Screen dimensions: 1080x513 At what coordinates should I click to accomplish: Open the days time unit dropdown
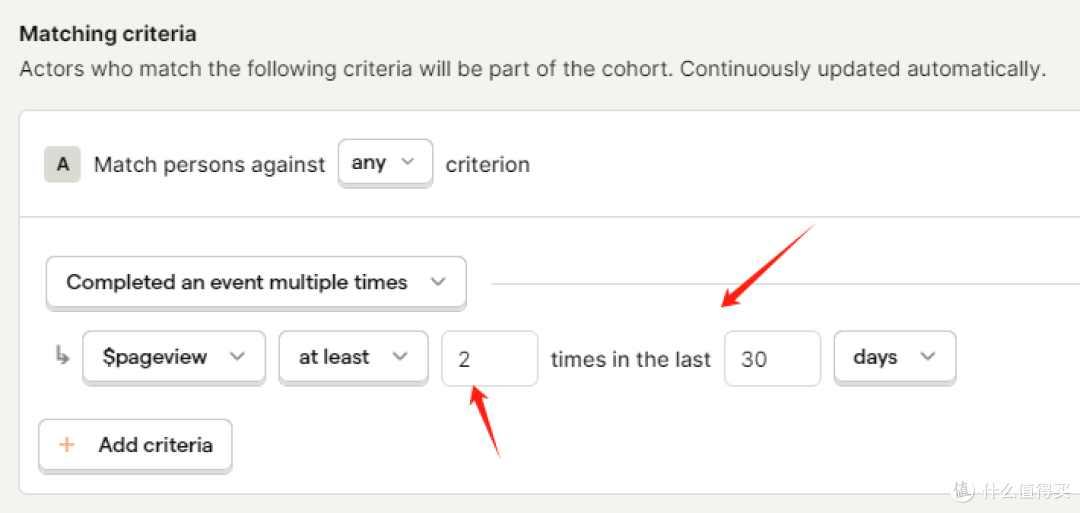(x=894, y=357)
